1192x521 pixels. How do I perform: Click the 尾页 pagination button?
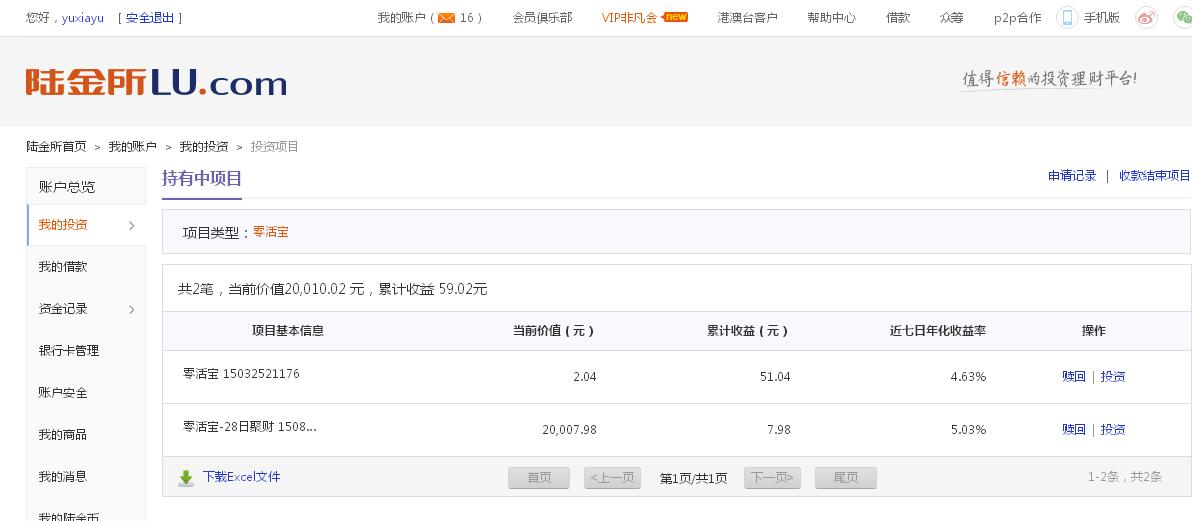[845, 478]
